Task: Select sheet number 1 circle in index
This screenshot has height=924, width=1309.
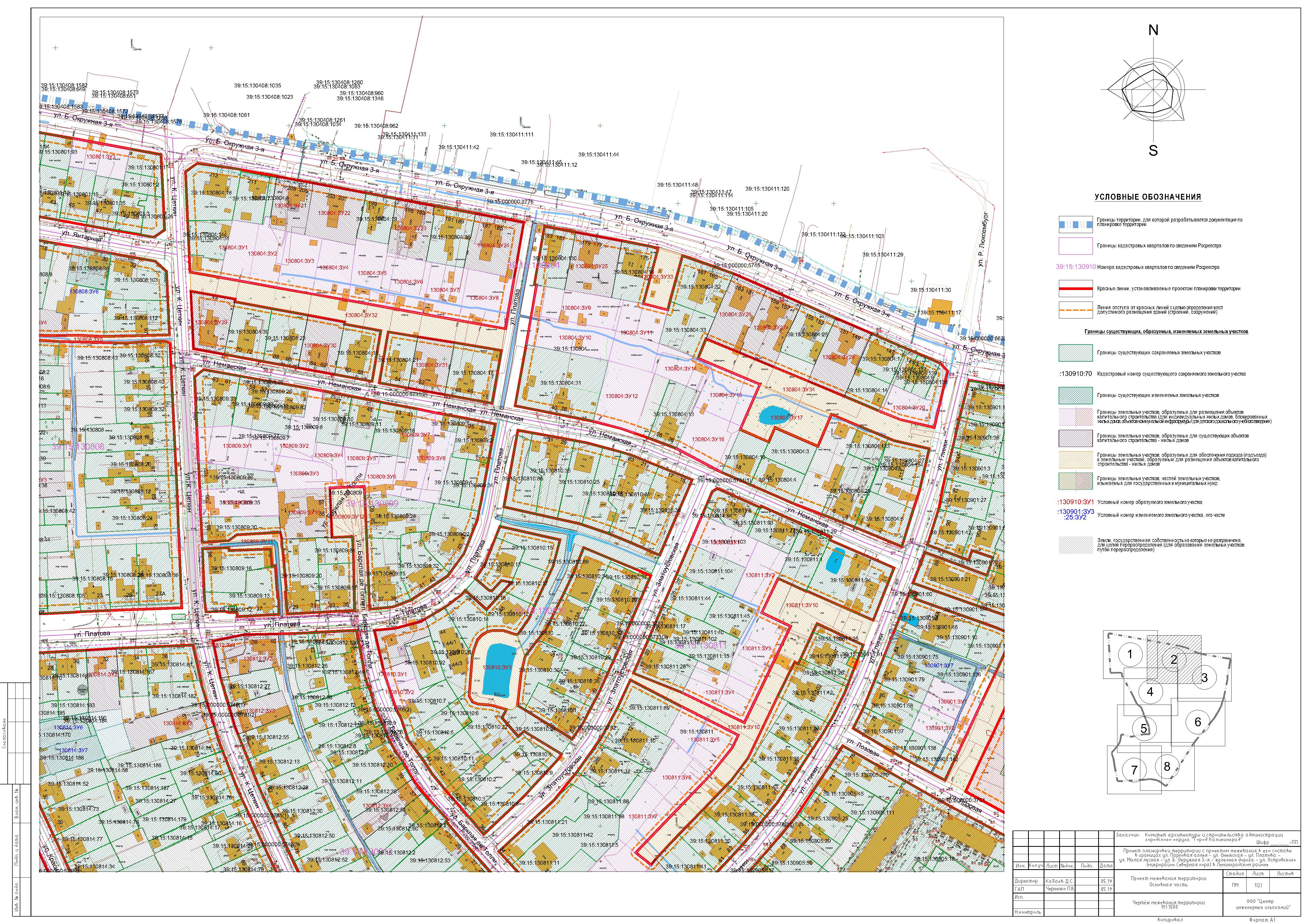Action: coord(1130,654)
